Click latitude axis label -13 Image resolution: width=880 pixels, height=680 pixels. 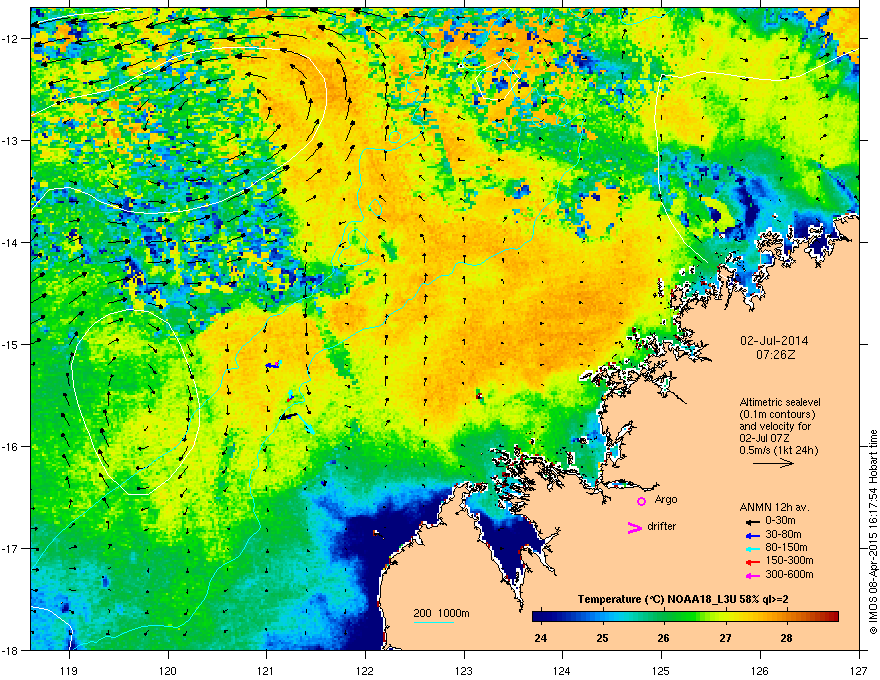[11, 140]
